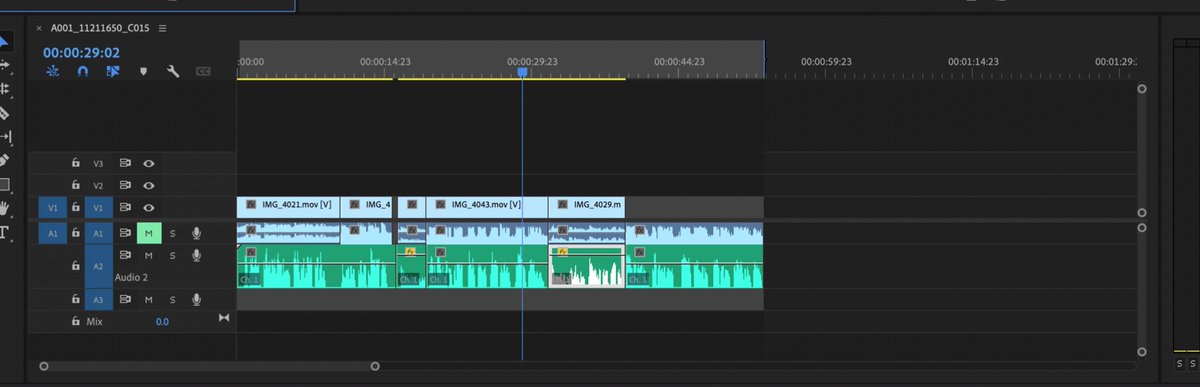Hide track V2 output with eye icon
Image resolution: width=1200 pixels, height=387 pixels.
pos(148,185)
